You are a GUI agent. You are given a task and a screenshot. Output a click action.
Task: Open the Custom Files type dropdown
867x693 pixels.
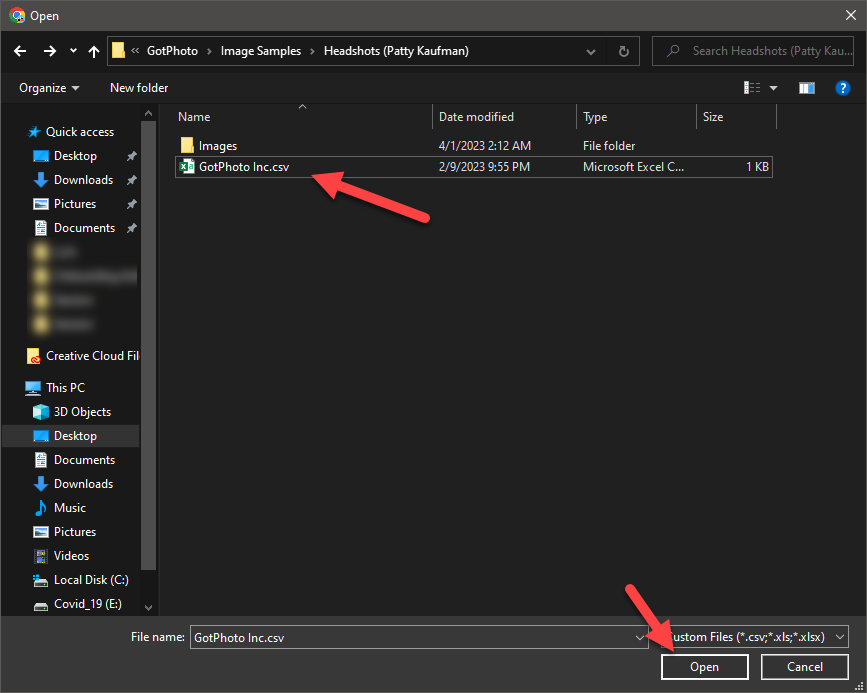(x=754, y=637)
